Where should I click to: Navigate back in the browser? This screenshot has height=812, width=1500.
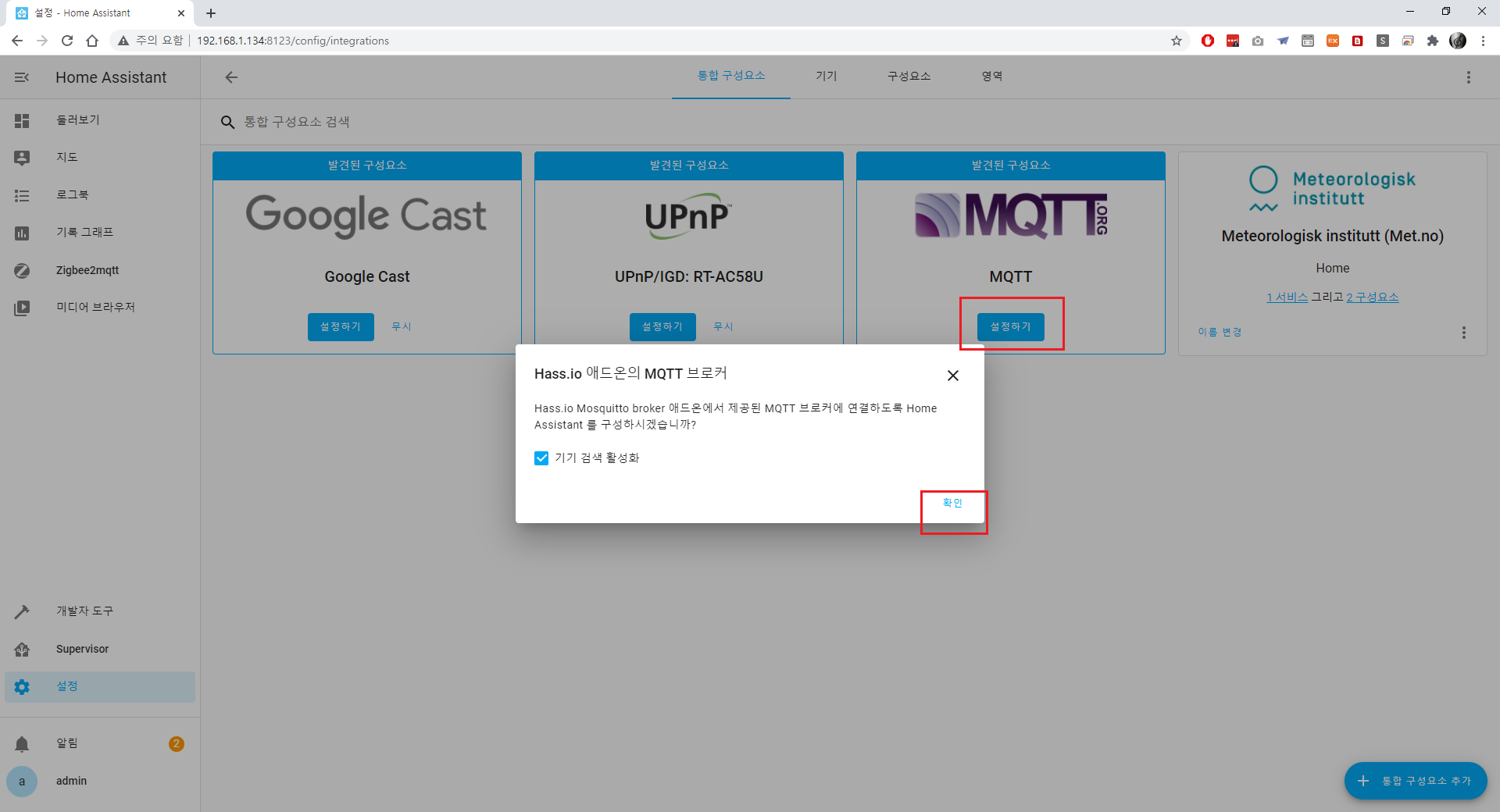(x=17, y=41)
